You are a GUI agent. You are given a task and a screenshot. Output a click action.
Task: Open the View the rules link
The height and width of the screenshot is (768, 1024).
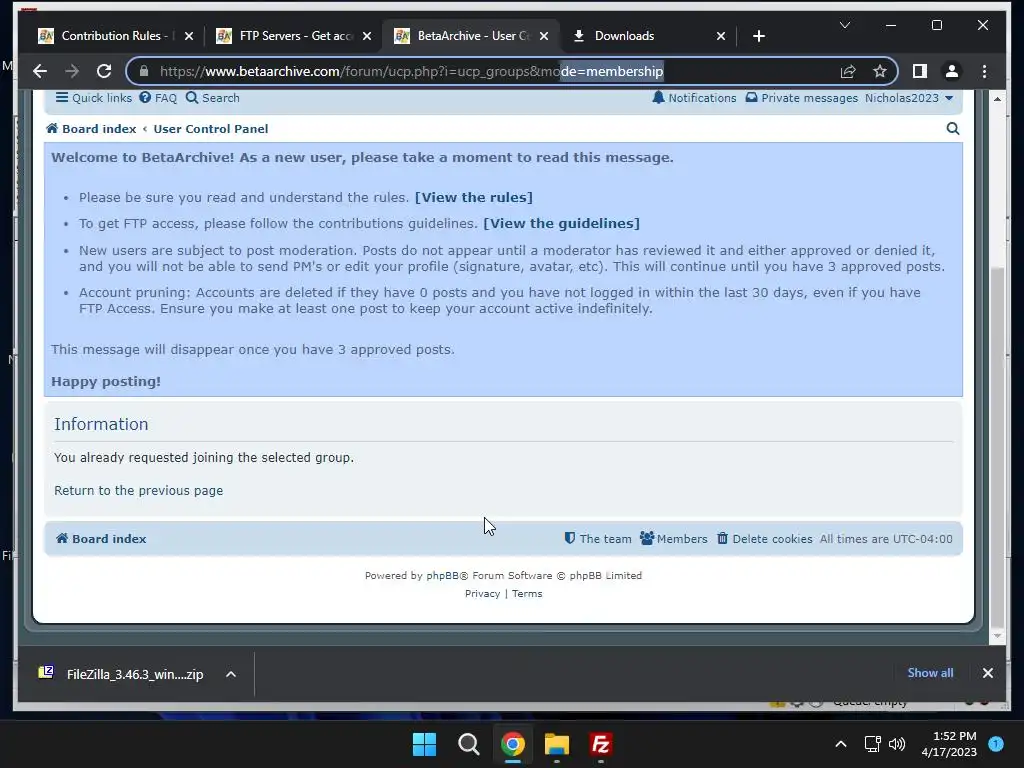[x=473, y=197]
